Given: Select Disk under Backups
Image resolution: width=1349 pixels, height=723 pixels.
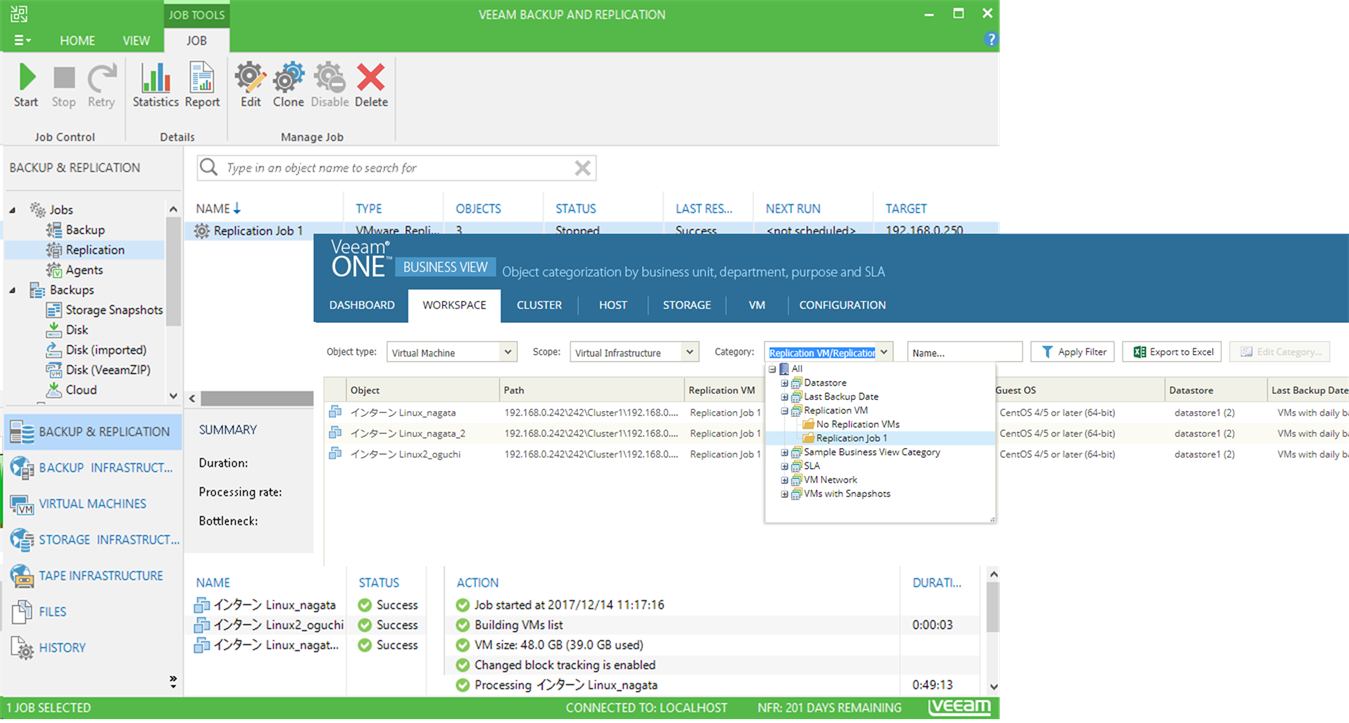Looking at the screenshot, I should point(67,330).
